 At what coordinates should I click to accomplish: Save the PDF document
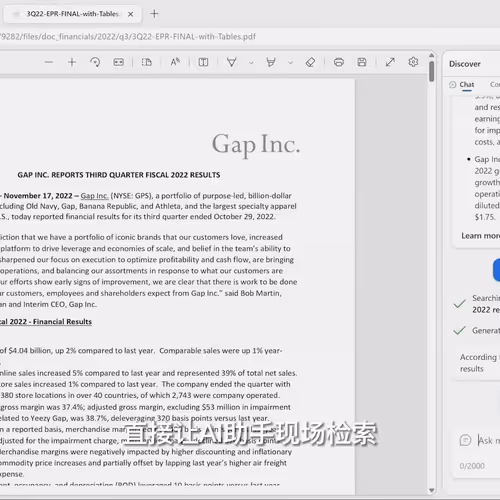(362, 62)
